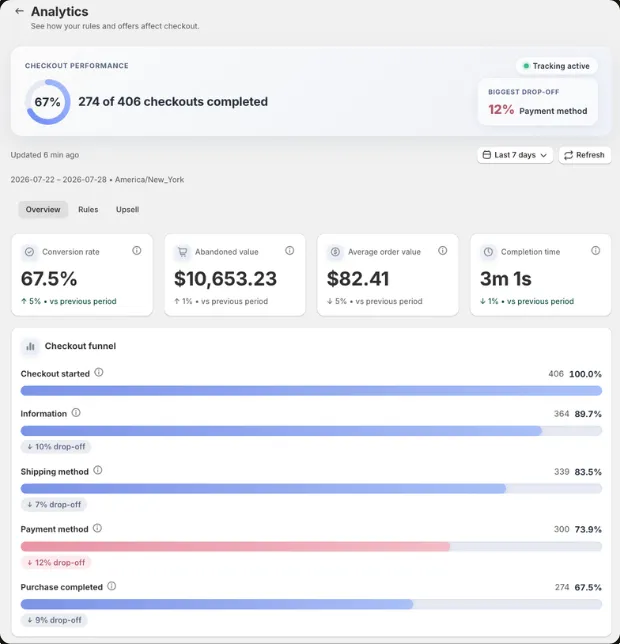The width and height of the screenshot is (620, 644).
Task: Click the Purchase completed funnel bar
Action: point(217,604)
